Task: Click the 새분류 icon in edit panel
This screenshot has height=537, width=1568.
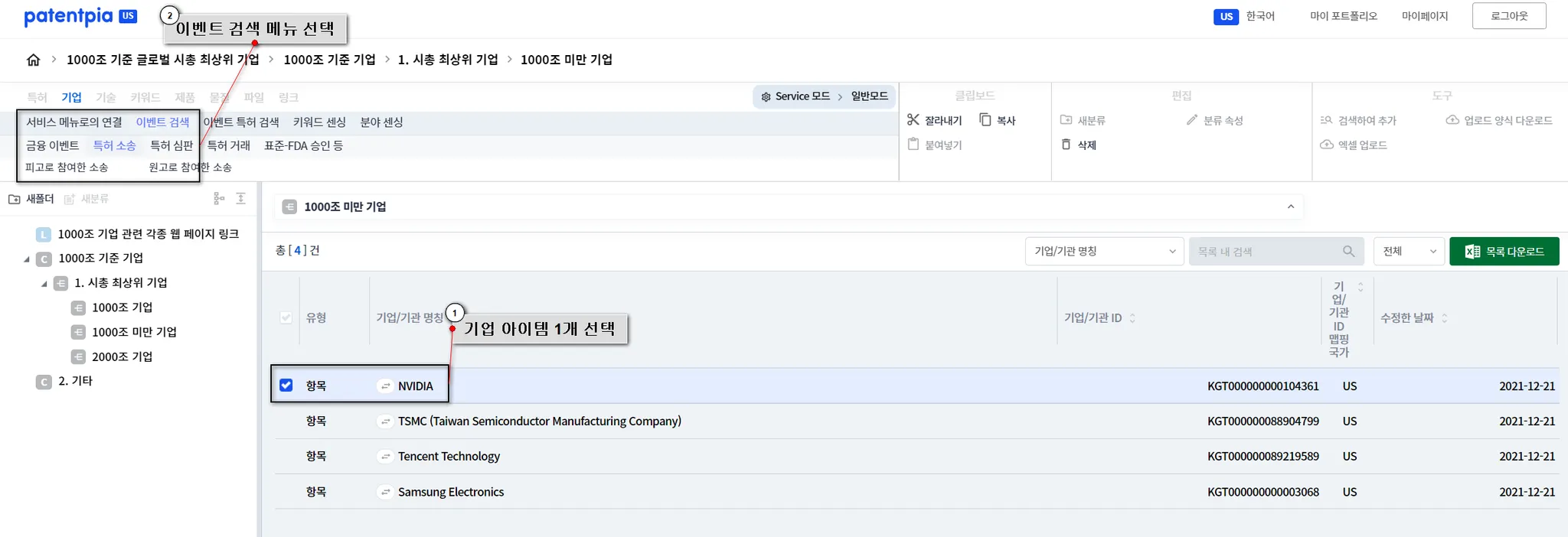Action: tap(1066, 120)
